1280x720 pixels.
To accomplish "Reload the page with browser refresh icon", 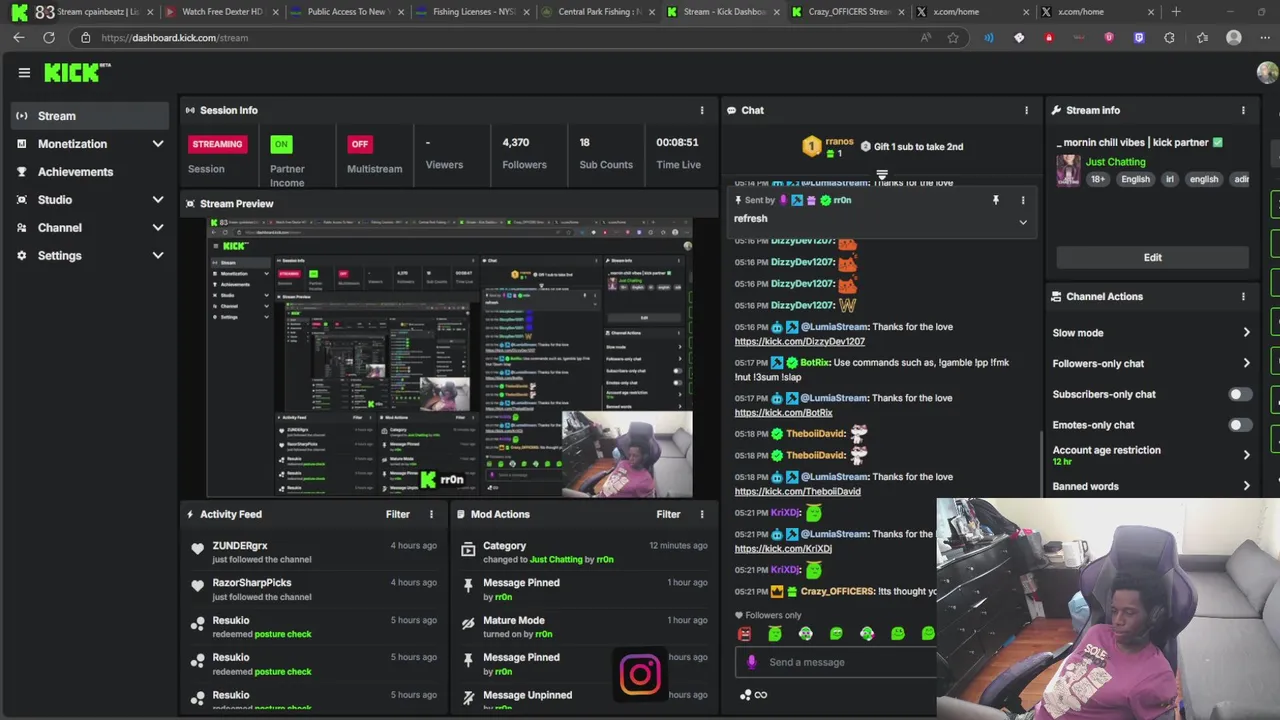I will [48, 37].
